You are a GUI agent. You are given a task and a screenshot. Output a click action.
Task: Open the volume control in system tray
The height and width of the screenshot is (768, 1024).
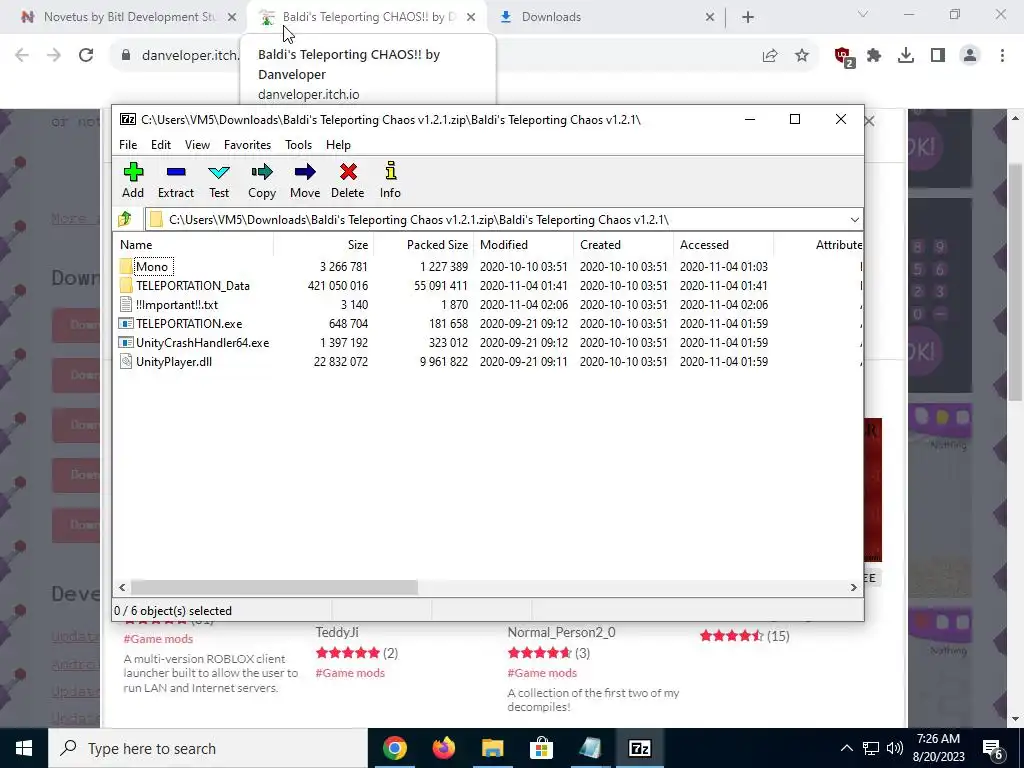click(895, 748)
